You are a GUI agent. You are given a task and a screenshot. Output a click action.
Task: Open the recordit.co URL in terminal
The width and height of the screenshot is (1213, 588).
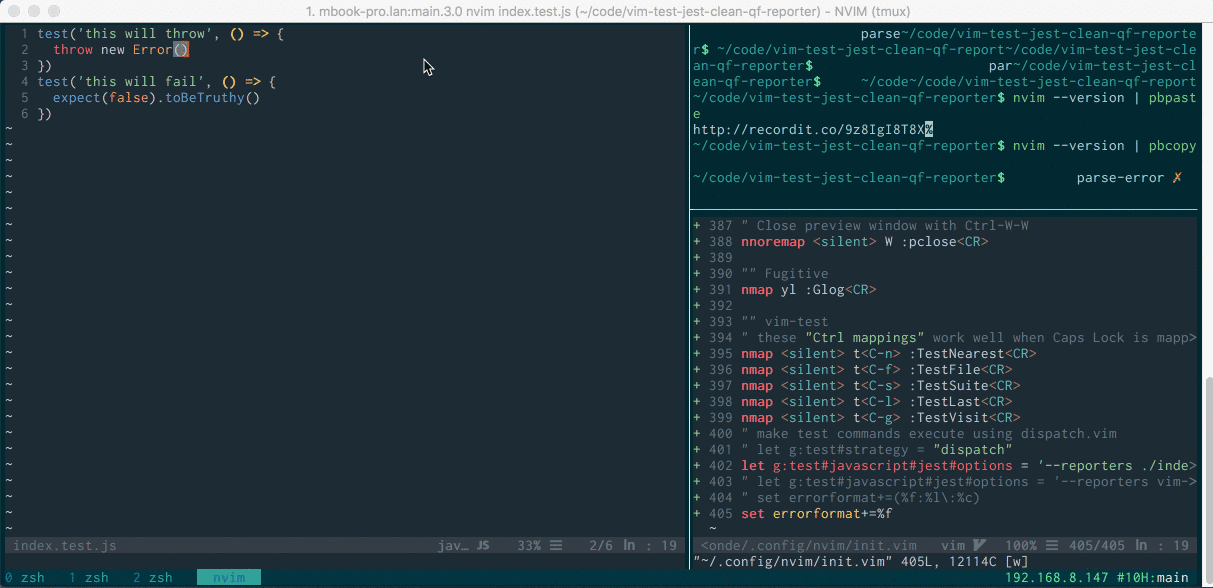(809, 130)
